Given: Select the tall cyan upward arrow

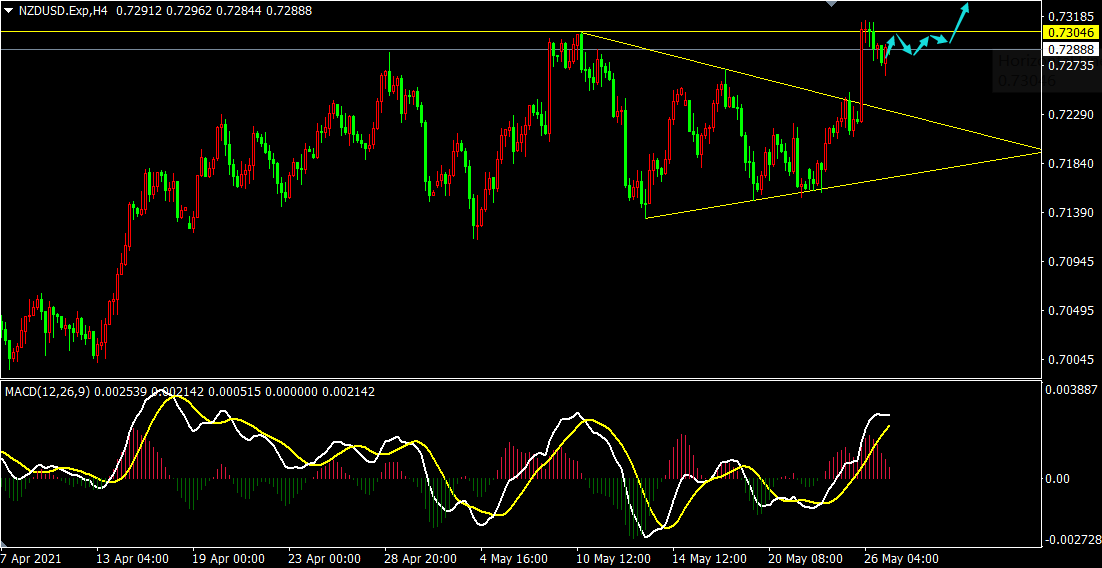Looking at the screenshot, I should 959,22.
